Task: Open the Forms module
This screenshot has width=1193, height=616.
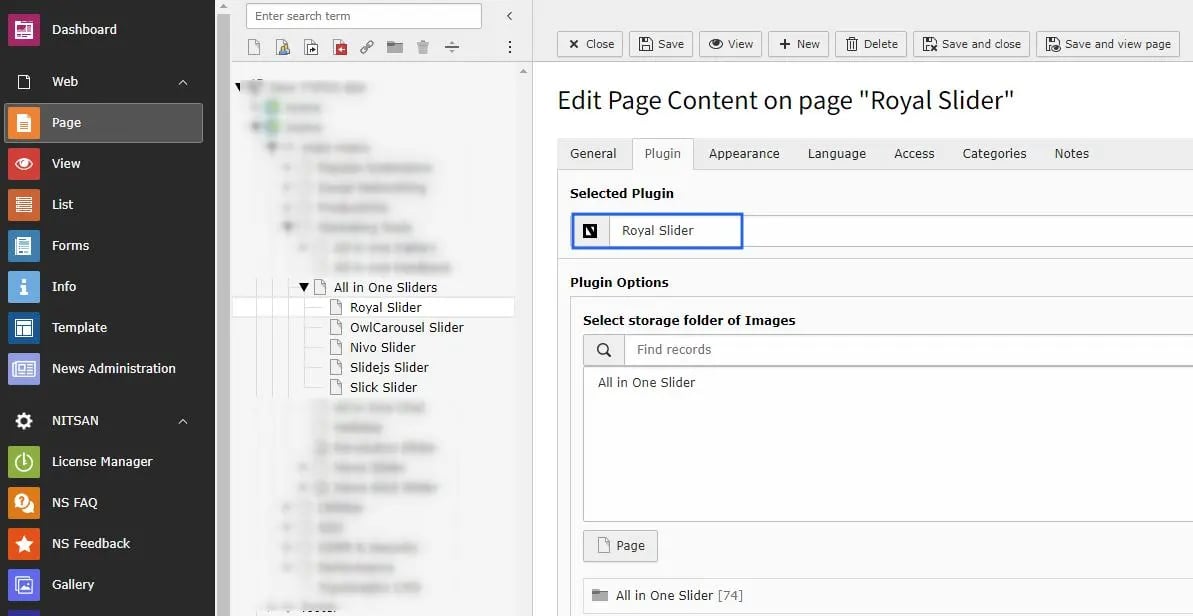Action: (x=103, y=246)
